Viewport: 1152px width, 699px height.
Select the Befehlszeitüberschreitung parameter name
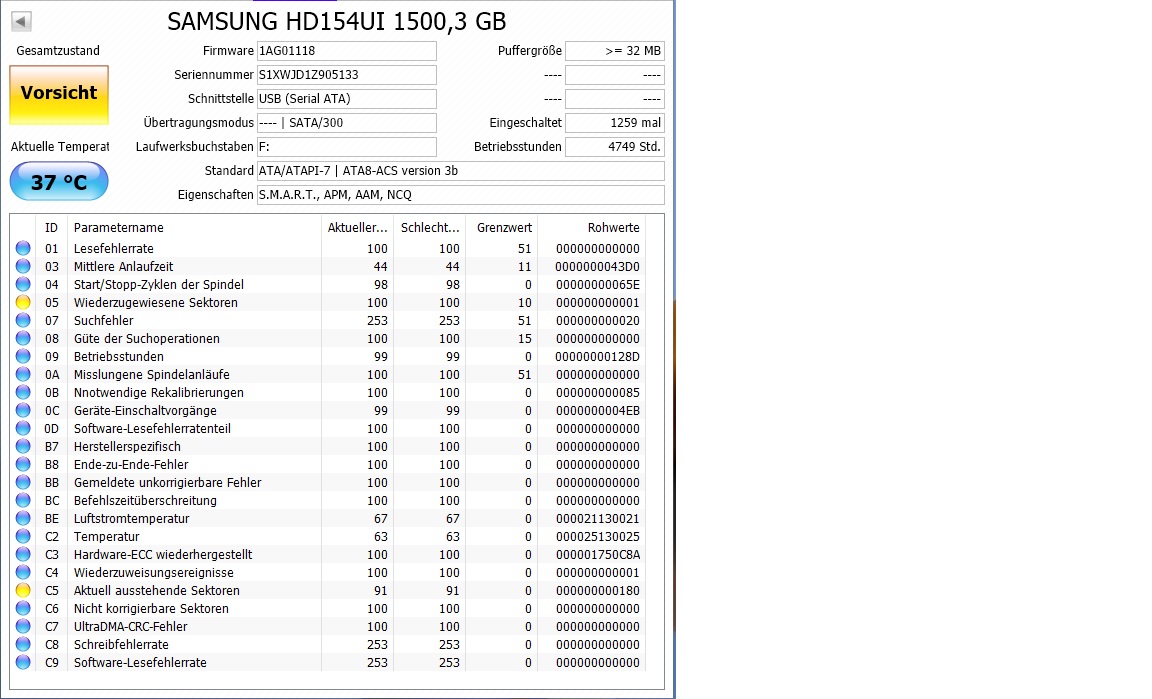click(145, 501)
